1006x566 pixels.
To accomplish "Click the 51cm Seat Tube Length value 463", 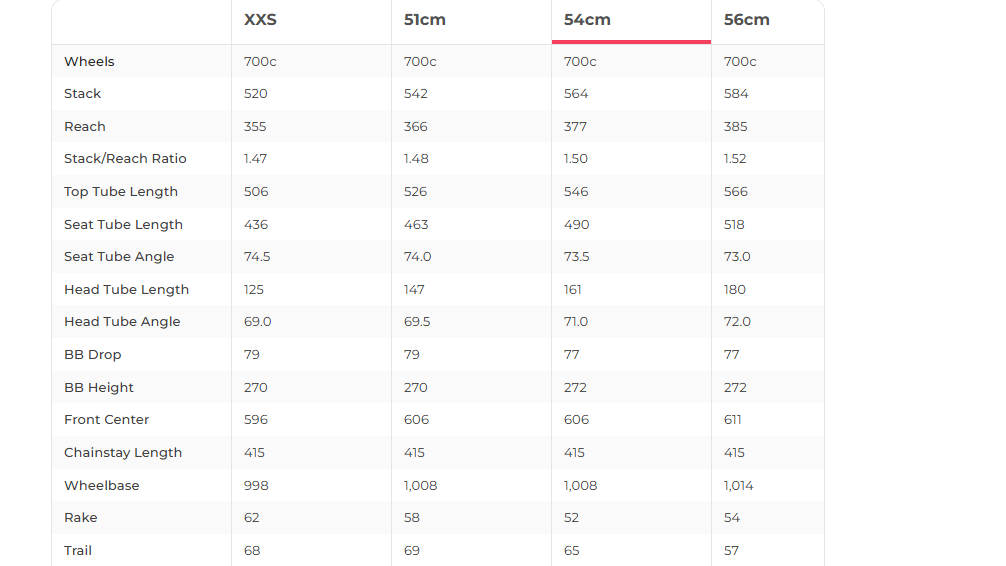I will [416, 225].
